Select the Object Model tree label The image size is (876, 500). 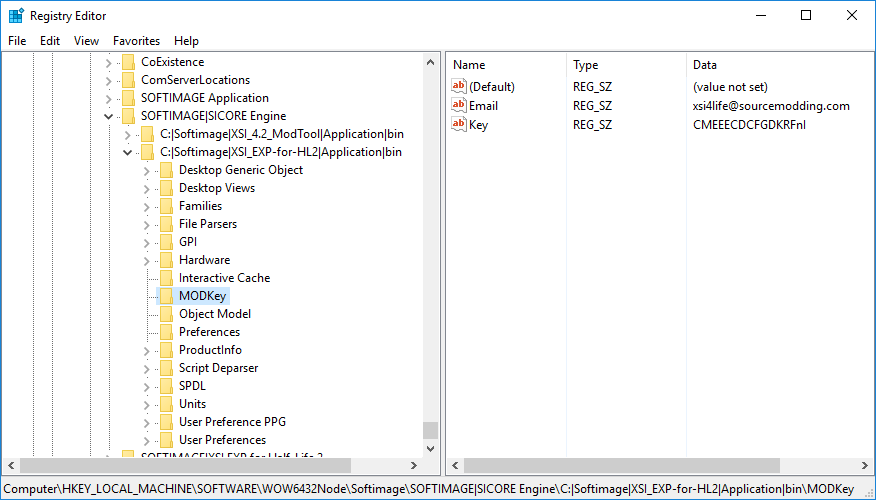click(215, 314)
